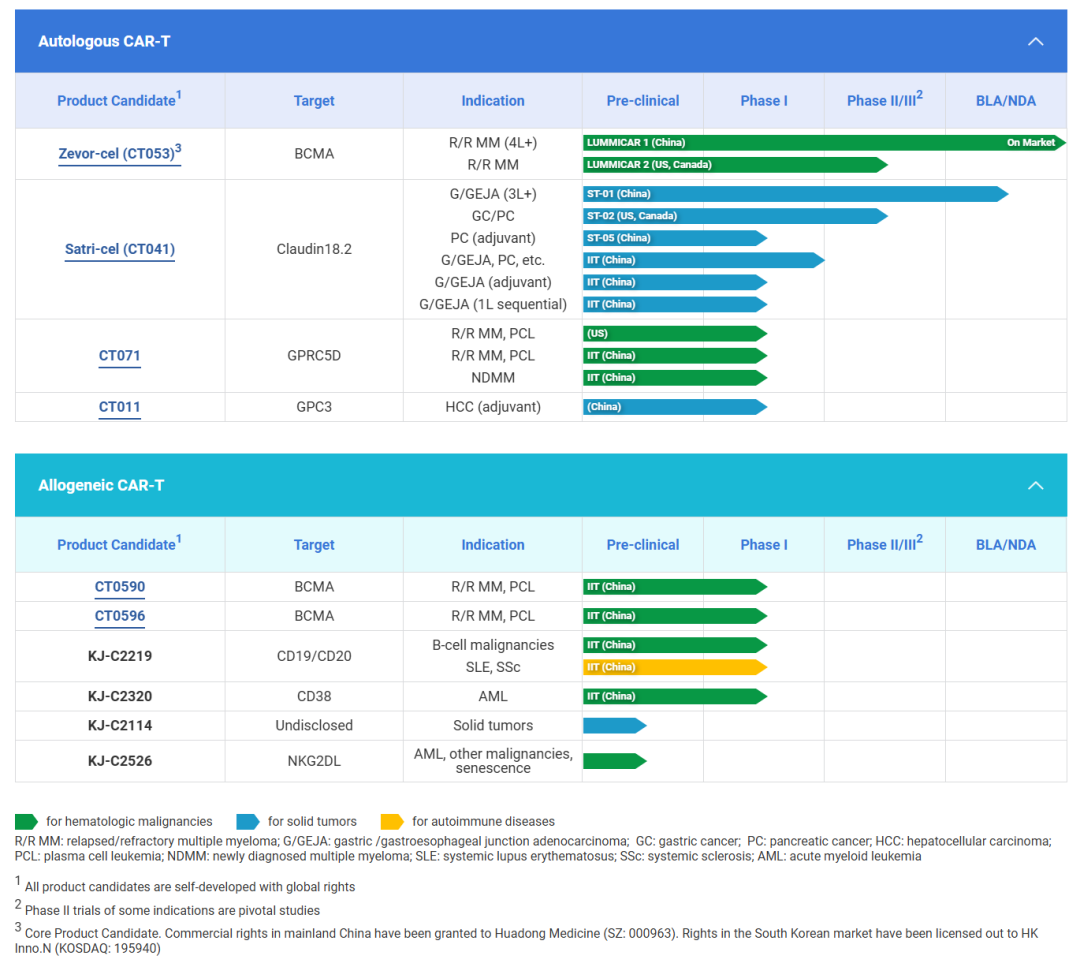Image resolution: width=1080 pixels, height=978 pixels.
Task: Open the CT0596 product candidate link
Action: tap(119, 616)
